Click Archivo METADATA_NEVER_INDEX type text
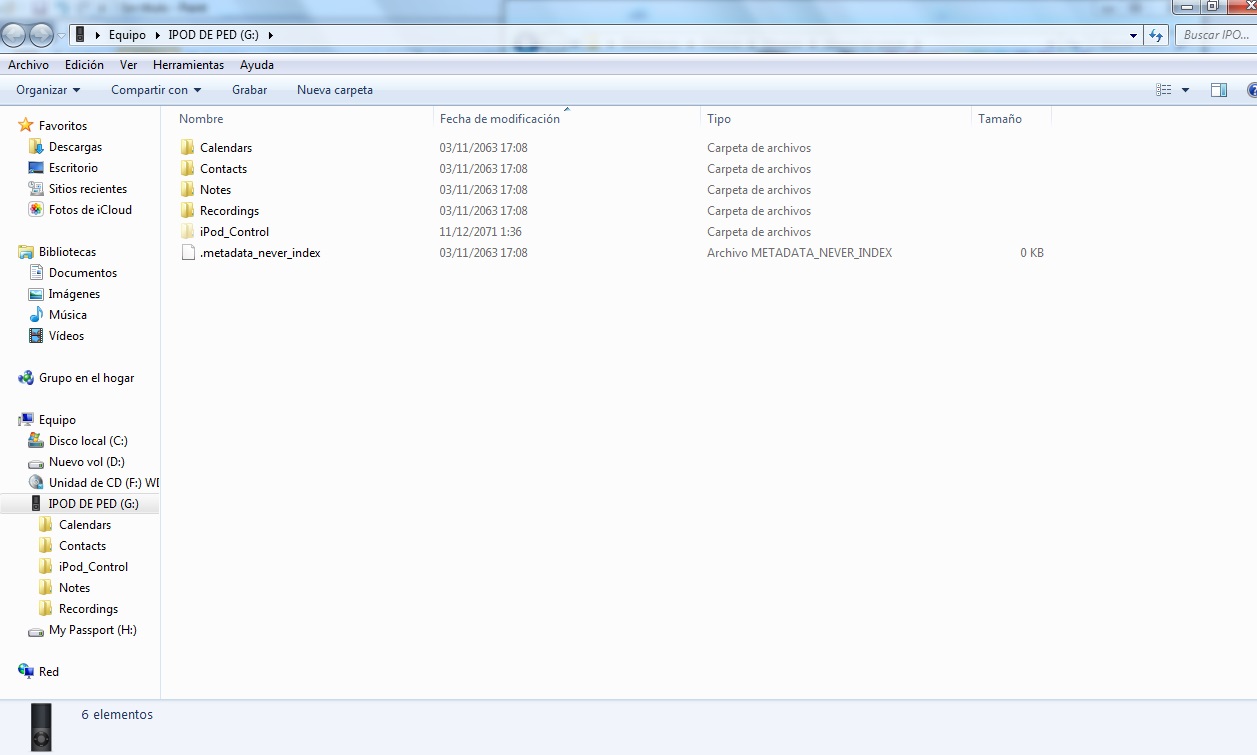This screenshot has width=1257, height=755. pos(799,253)
